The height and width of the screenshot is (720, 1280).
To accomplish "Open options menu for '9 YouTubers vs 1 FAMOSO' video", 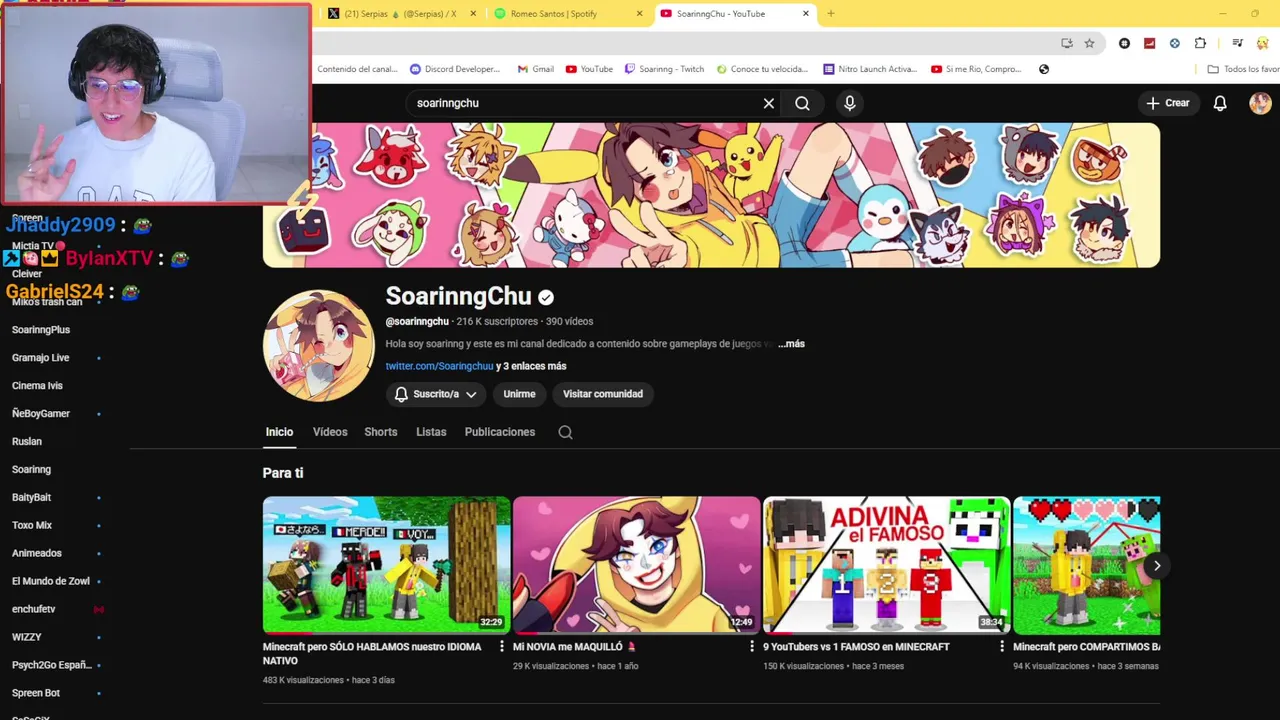I will (1002, 647).
